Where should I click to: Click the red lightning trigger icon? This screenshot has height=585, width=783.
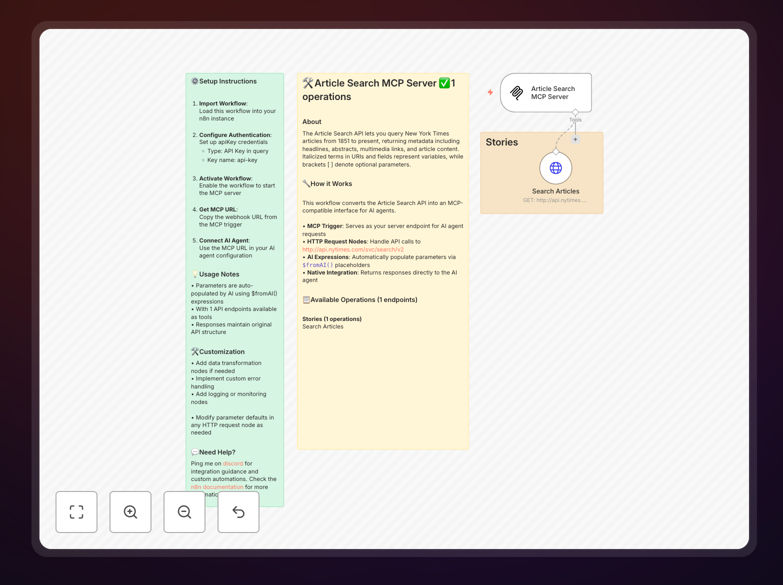tap(490, 92)
